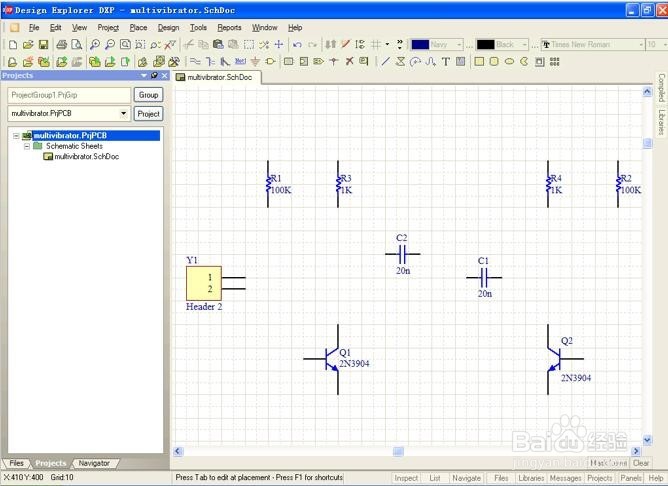Open a file with the folder icon
Screen dimensions: 668x486
28,45
